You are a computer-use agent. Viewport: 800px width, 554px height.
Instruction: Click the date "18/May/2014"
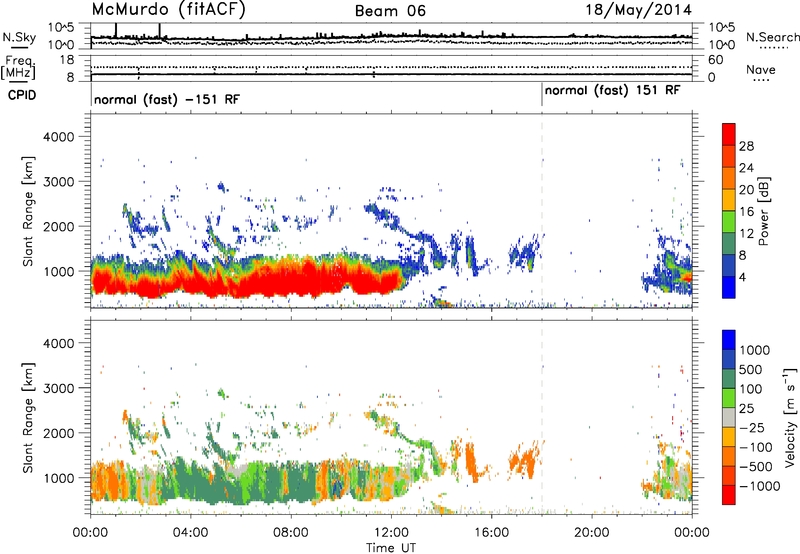click(x=638, y=10)
